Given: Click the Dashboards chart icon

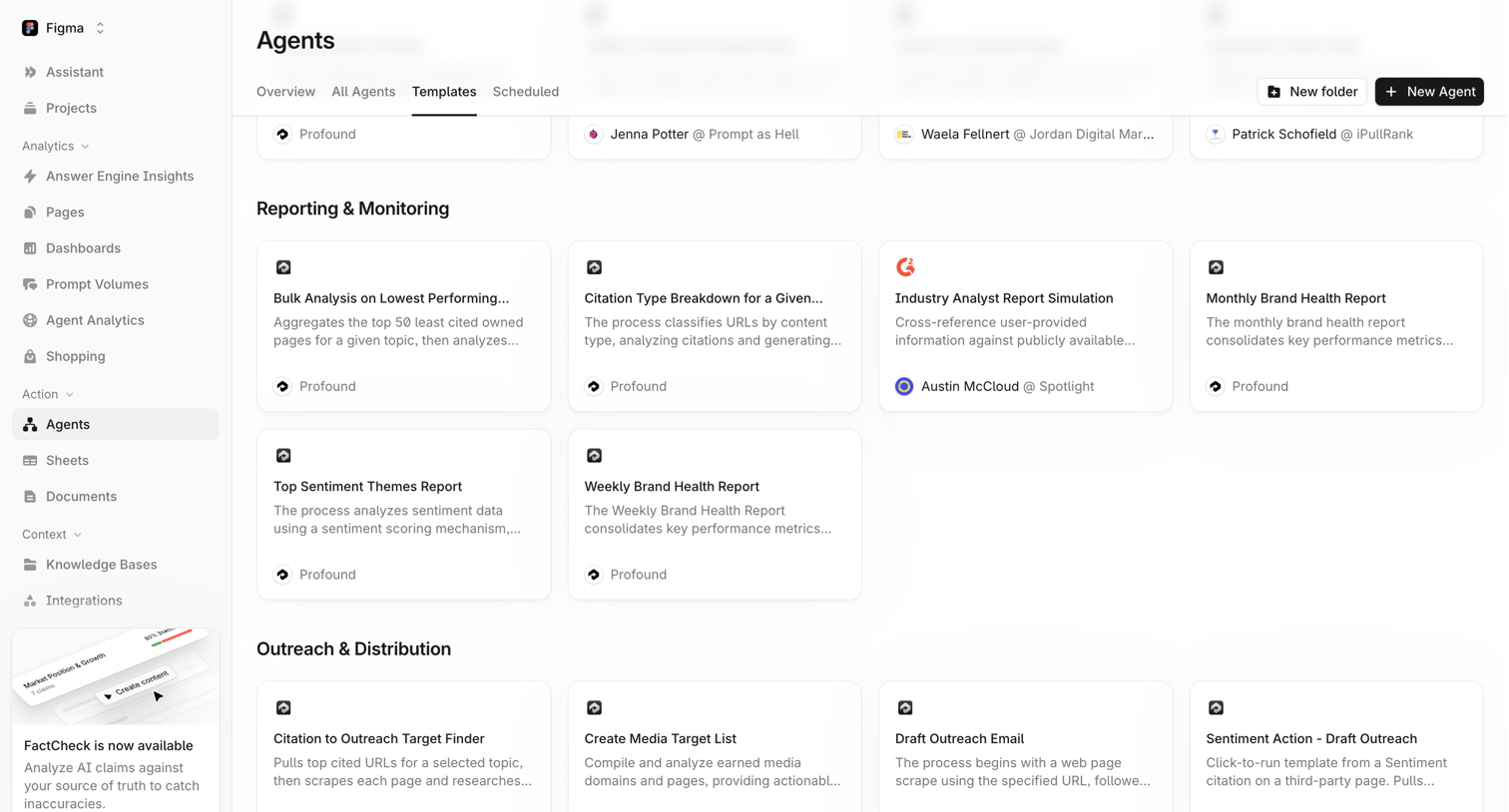Looking at the screenshot, I should pos(30,248).
